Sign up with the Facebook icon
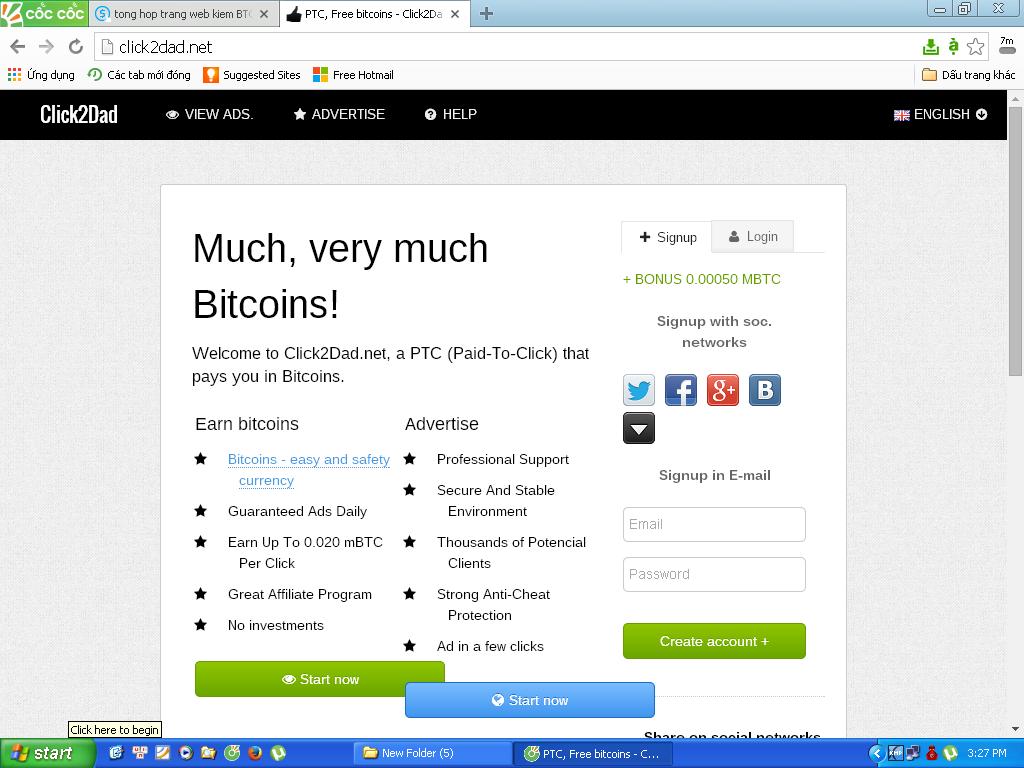Viewport: 1024px width, 768px height. click(680, 390)
